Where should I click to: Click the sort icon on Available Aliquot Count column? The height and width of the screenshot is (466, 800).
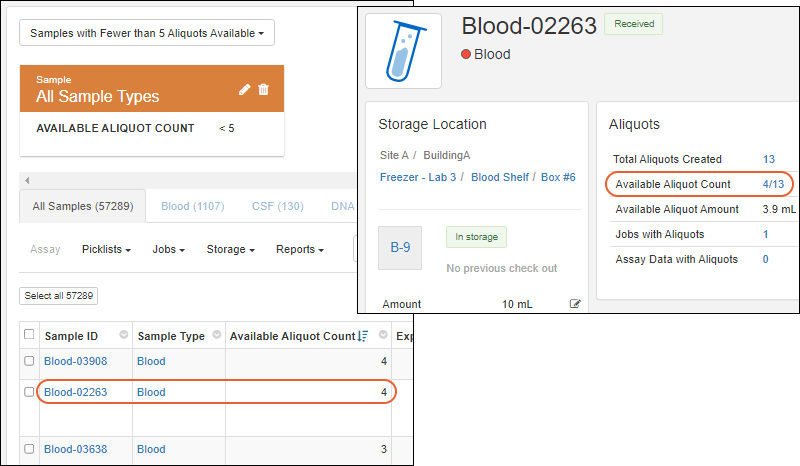(x=364, y=336)
